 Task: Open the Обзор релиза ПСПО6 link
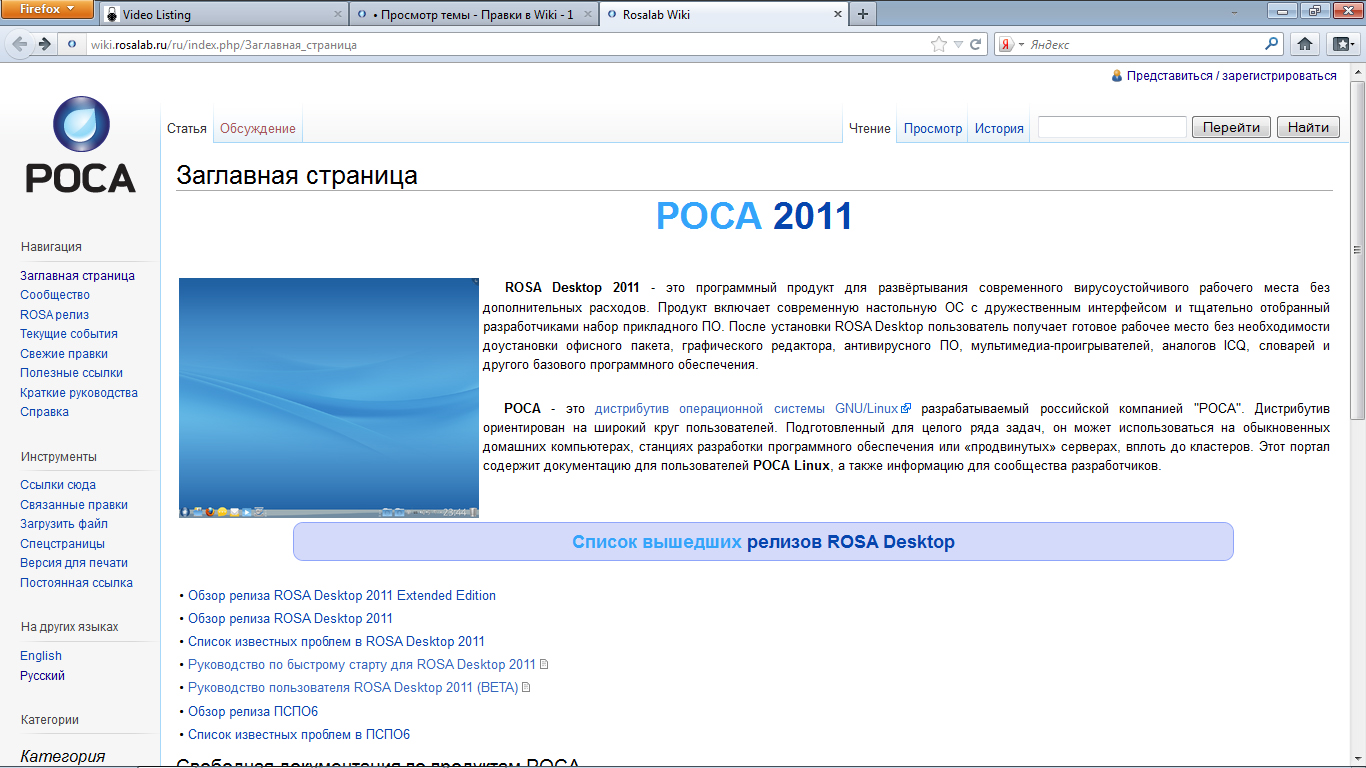[253, 712]
